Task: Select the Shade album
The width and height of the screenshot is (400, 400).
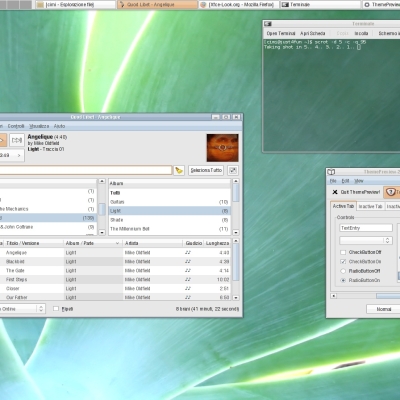Action: pos(169,220)
